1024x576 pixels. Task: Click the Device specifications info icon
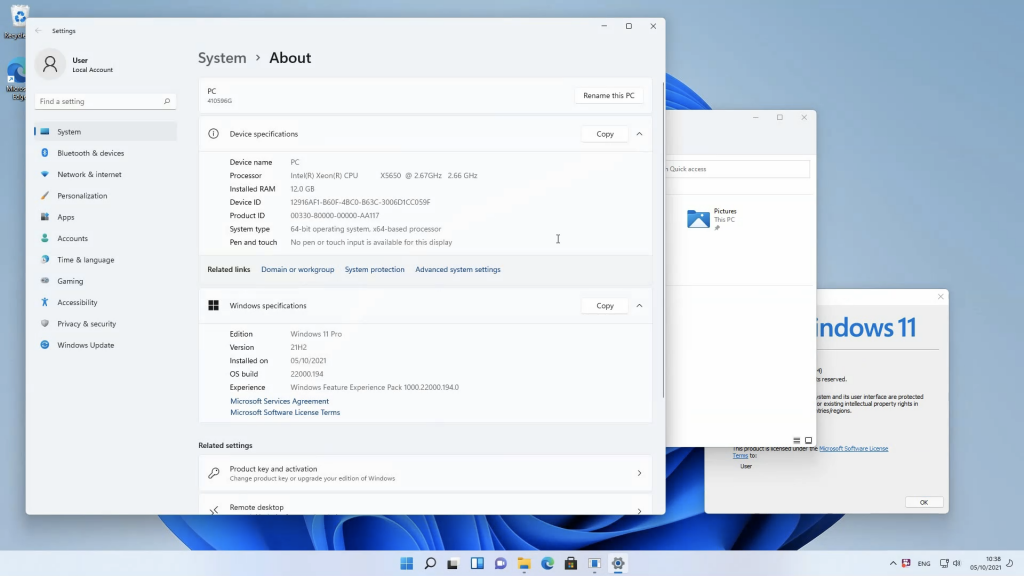pyautogui.click(x=214, y=134)
